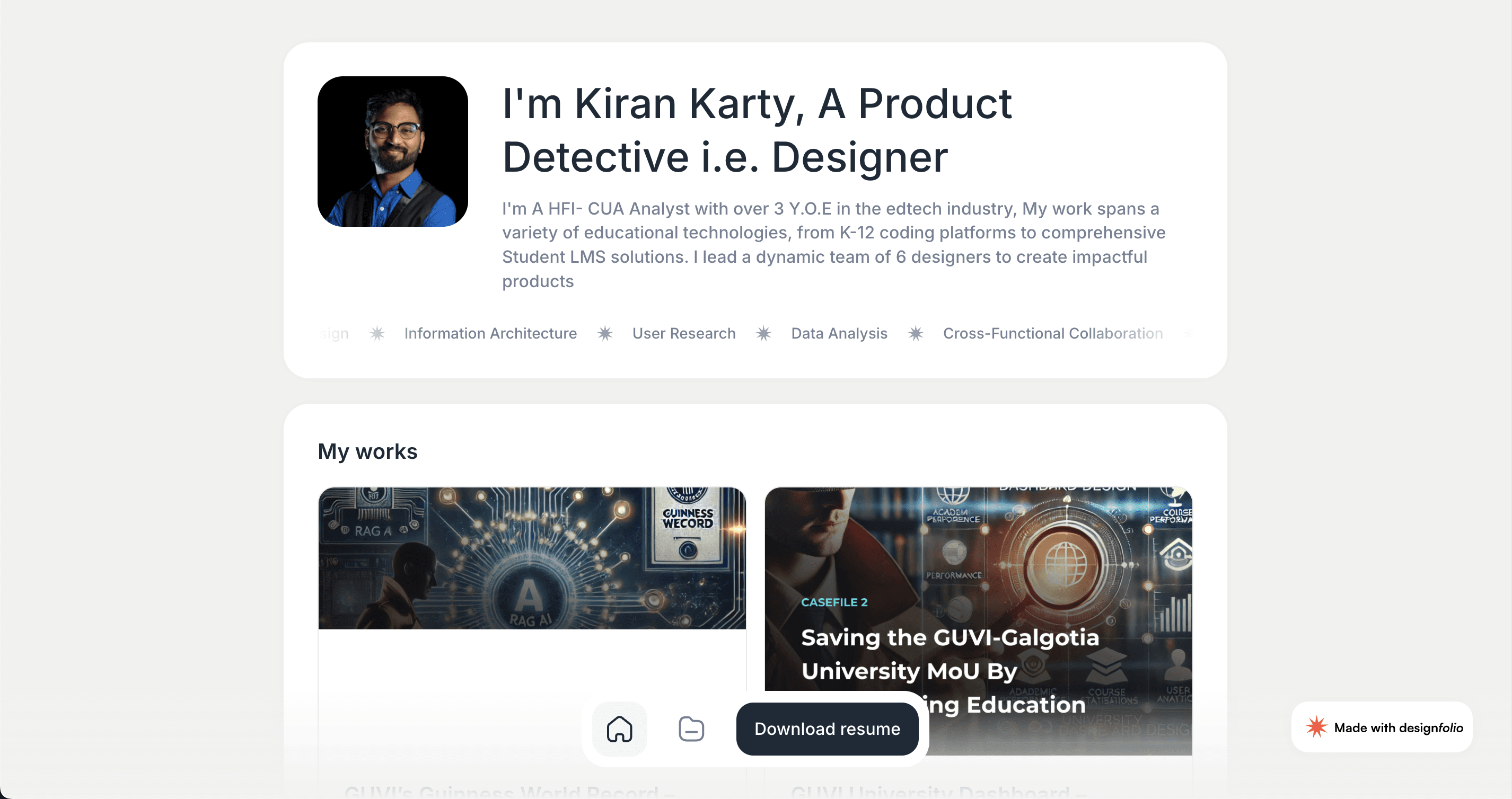This screenshot has width=1512, height=799.
Task: Click the star separator before Data Analysis
Action: 763,333
